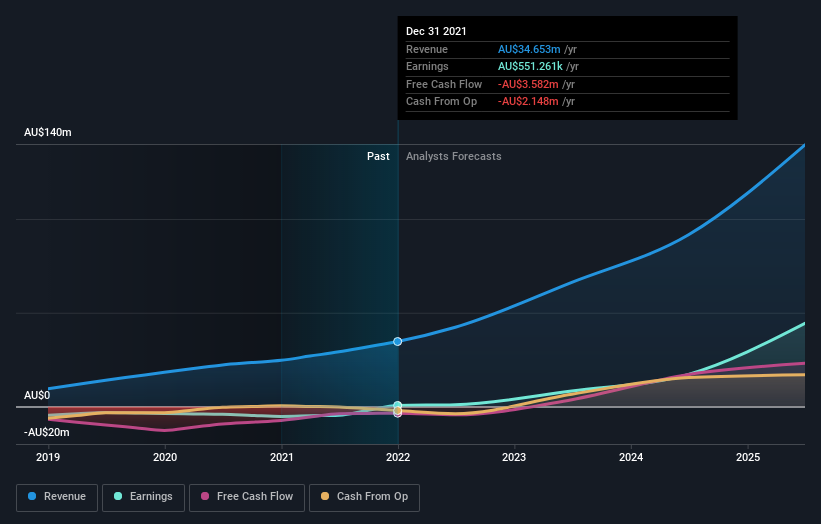
Task: Click the Free Cash Flow value -AU$3.582m
Action: point(528,84)
